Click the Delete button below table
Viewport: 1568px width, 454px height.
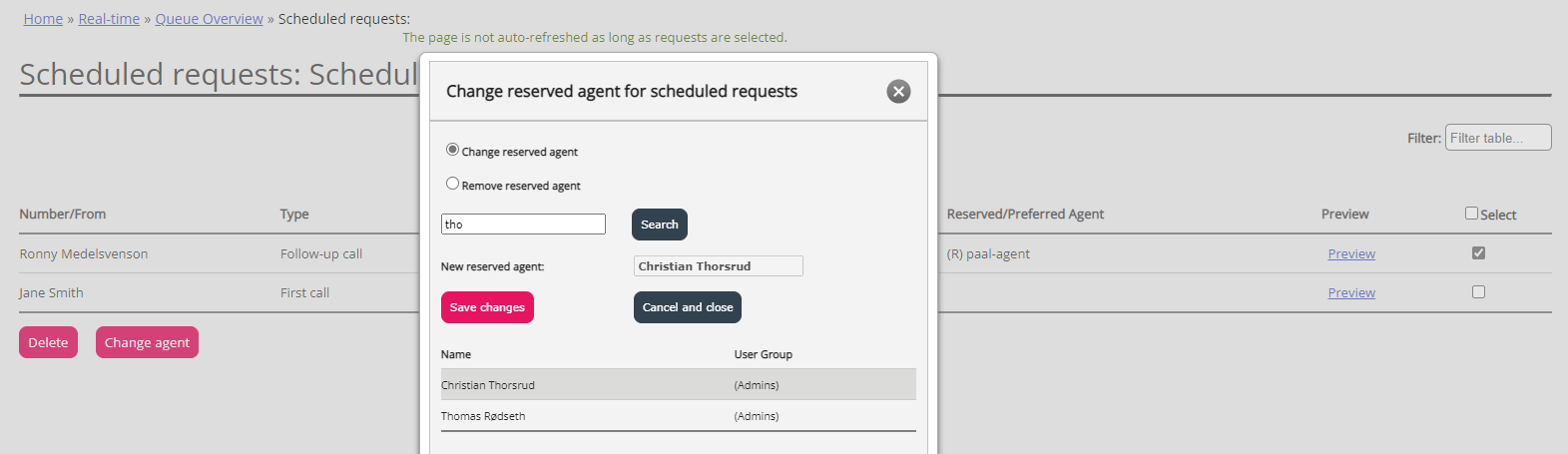(x=48, y=342)
